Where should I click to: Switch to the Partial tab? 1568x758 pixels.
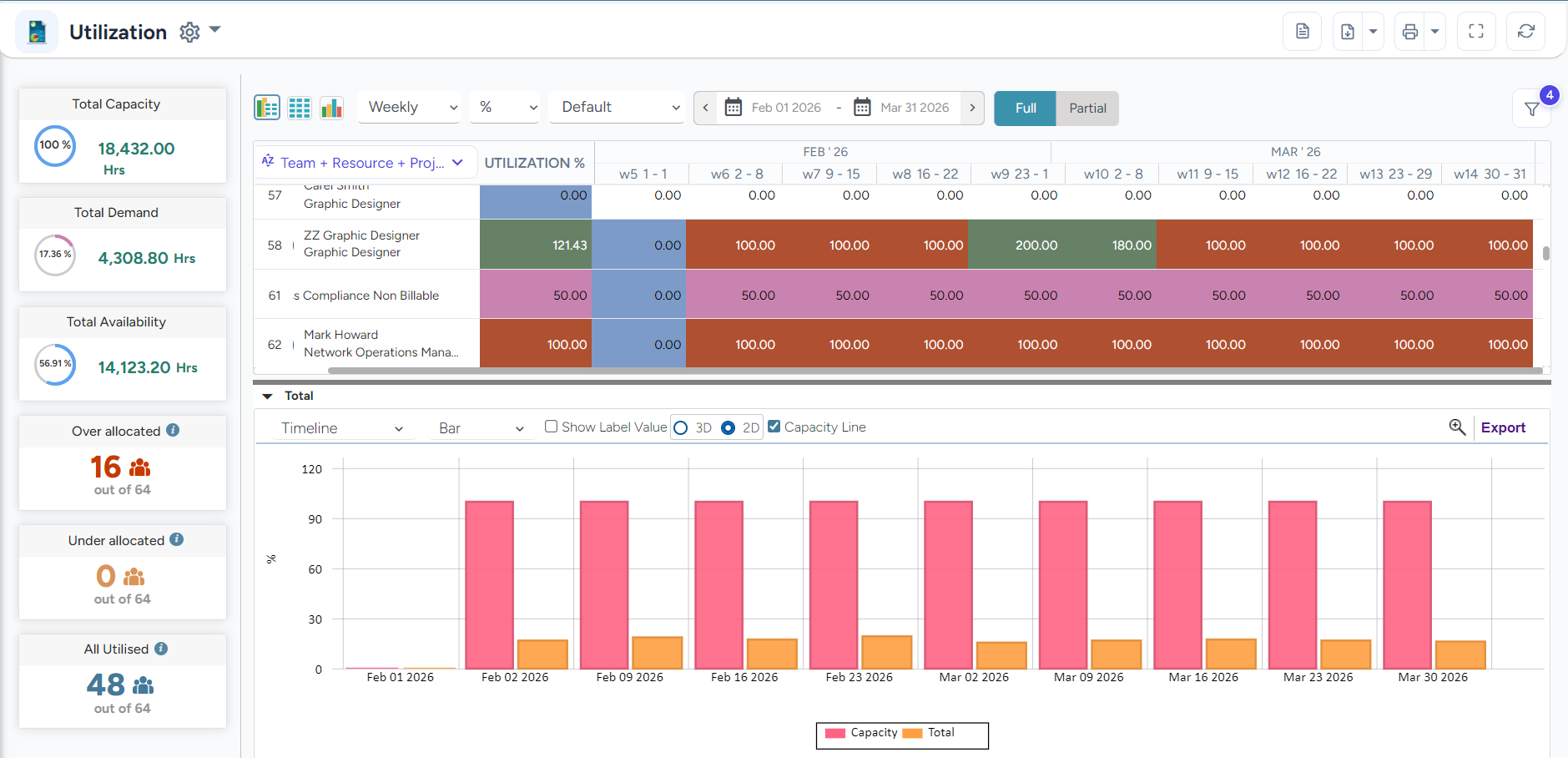coord(1087,109)
